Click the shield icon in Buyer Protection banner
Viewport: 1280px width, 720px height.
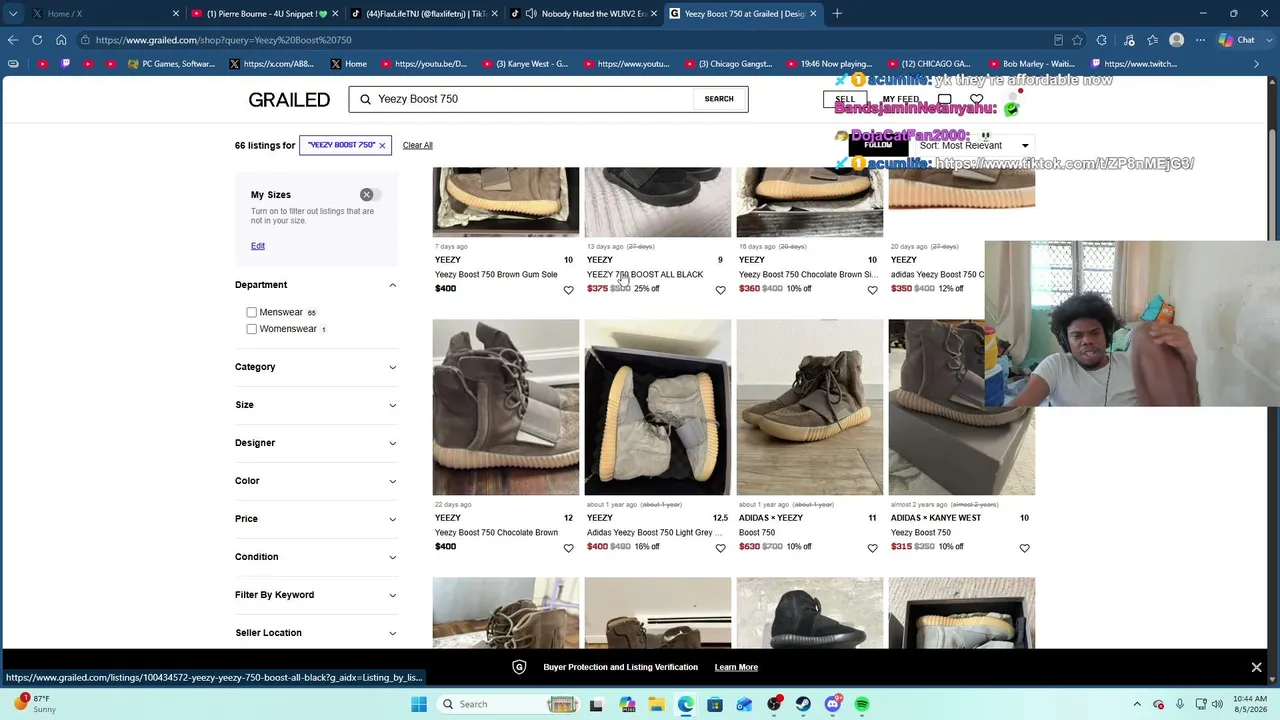[519, 667]
